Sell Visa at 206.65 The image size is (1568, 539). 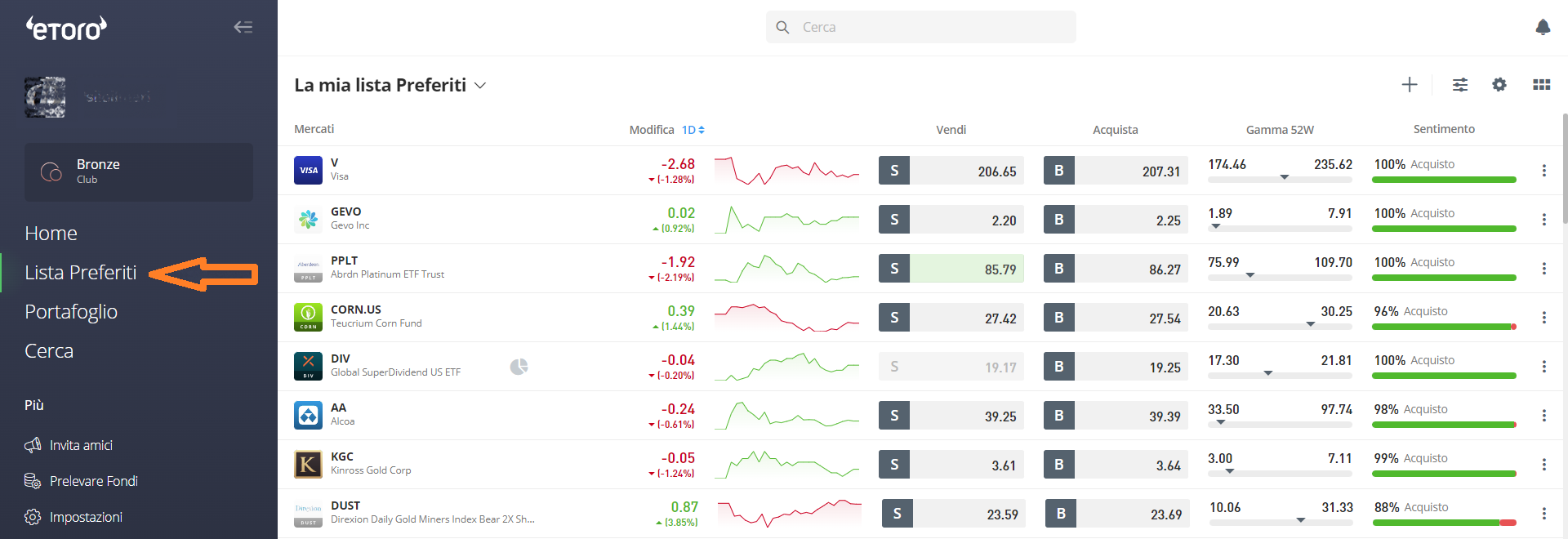[x=951, y=171]
